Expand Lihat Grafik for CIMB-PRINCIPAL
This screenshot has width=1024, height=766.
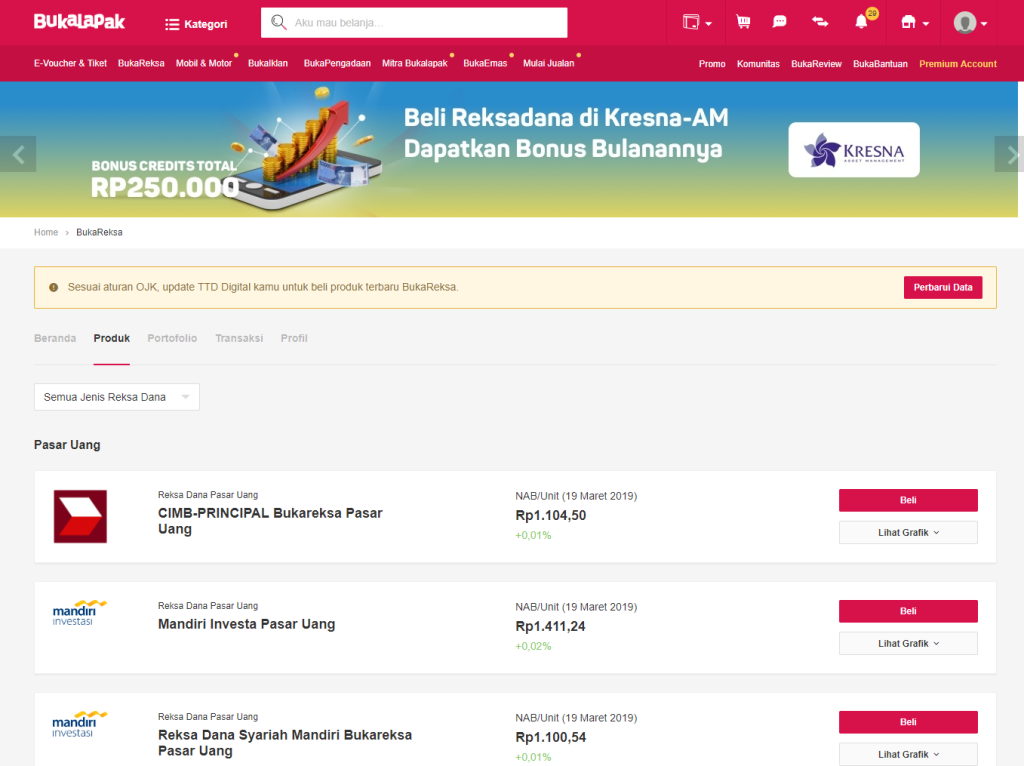point(908,533)
